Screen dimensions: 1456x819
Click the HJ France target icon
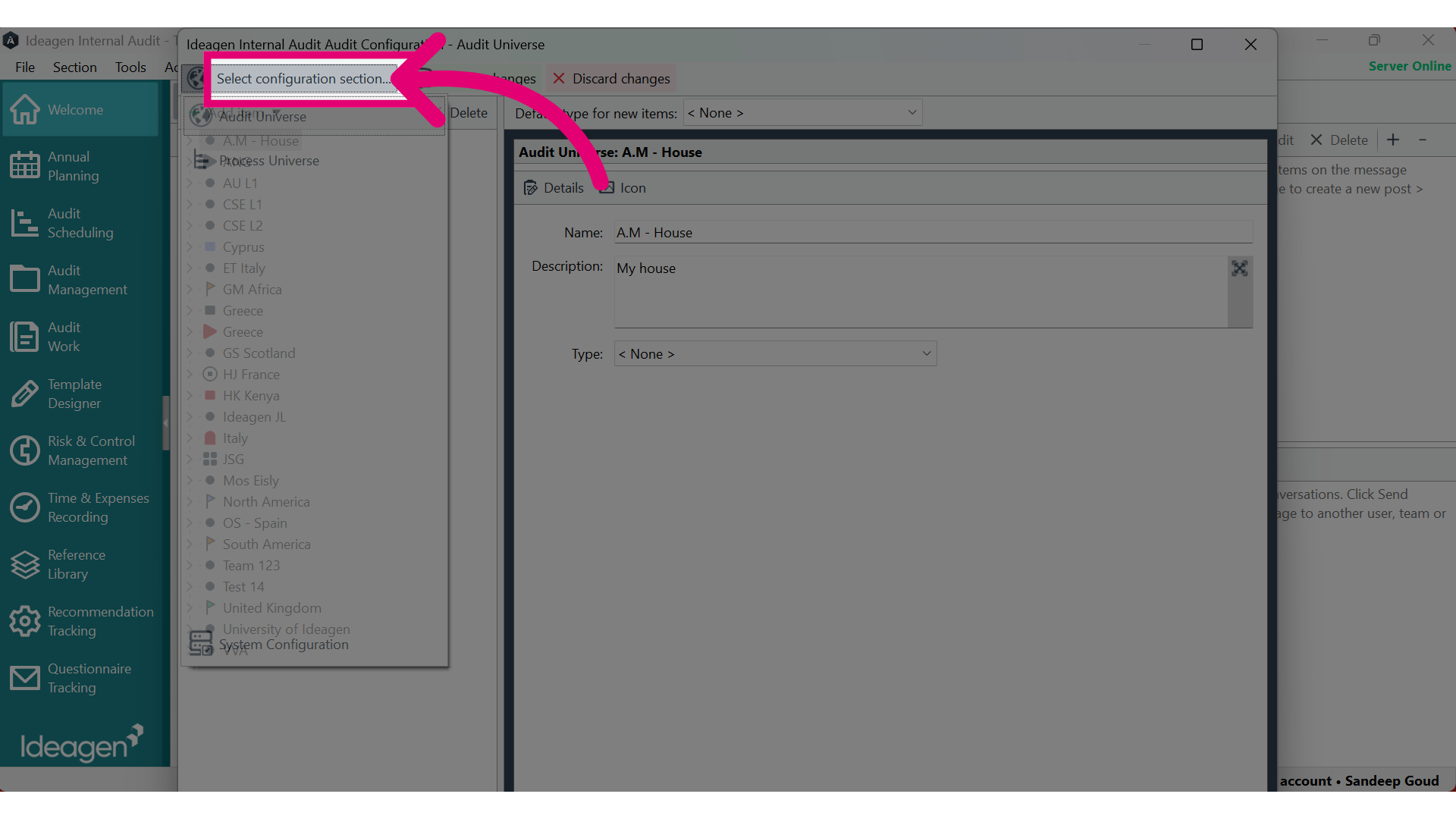210,374
